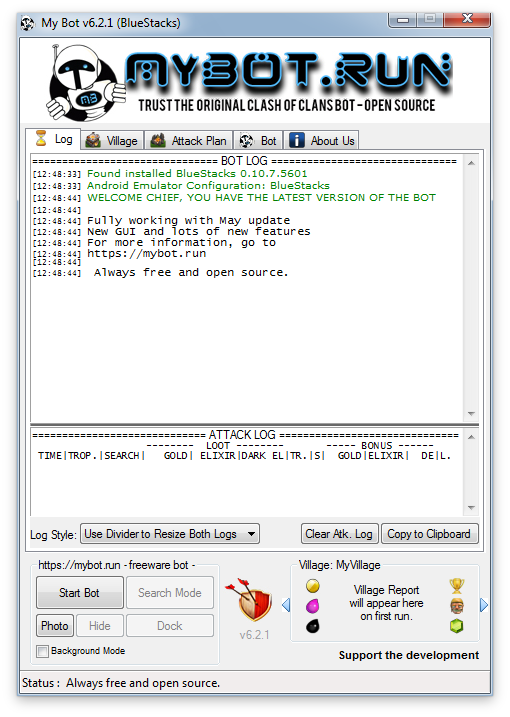This screenshot has height=717, width=510.
Task: Click the green gem icon
Action: 456,626
